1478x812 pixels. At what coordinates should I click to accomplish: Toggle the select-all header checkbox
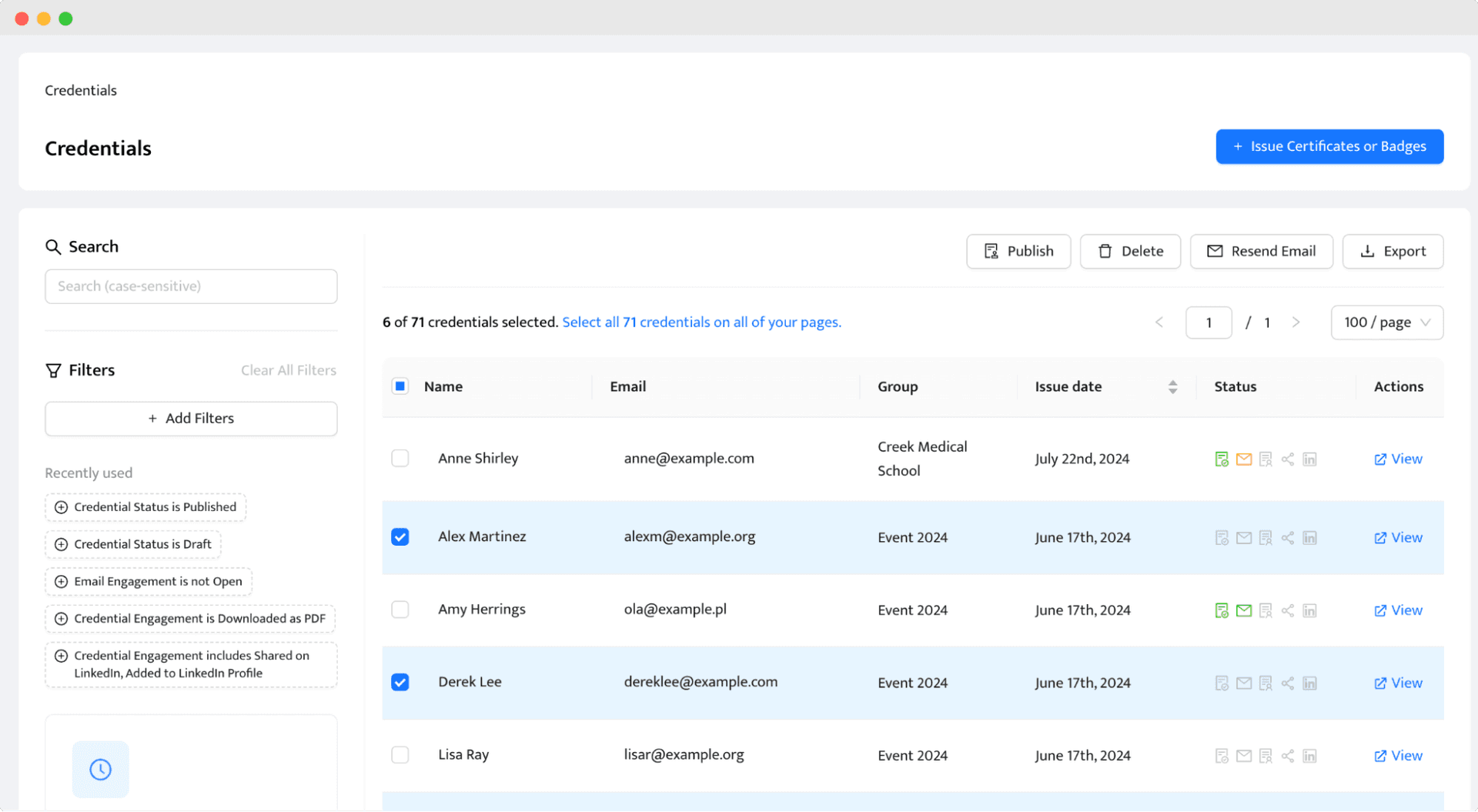tap(400, 386)
